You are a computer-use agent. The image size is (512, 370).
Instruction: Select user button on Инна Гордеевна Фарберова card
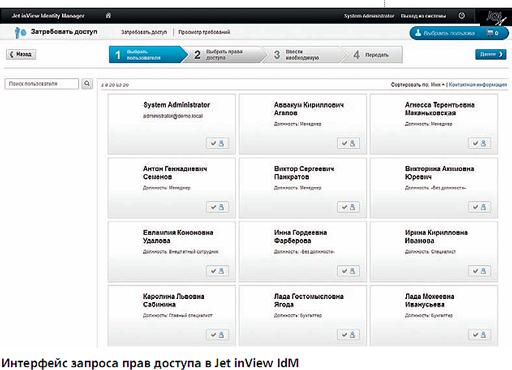pyautogui.click(x=348, y=271)
